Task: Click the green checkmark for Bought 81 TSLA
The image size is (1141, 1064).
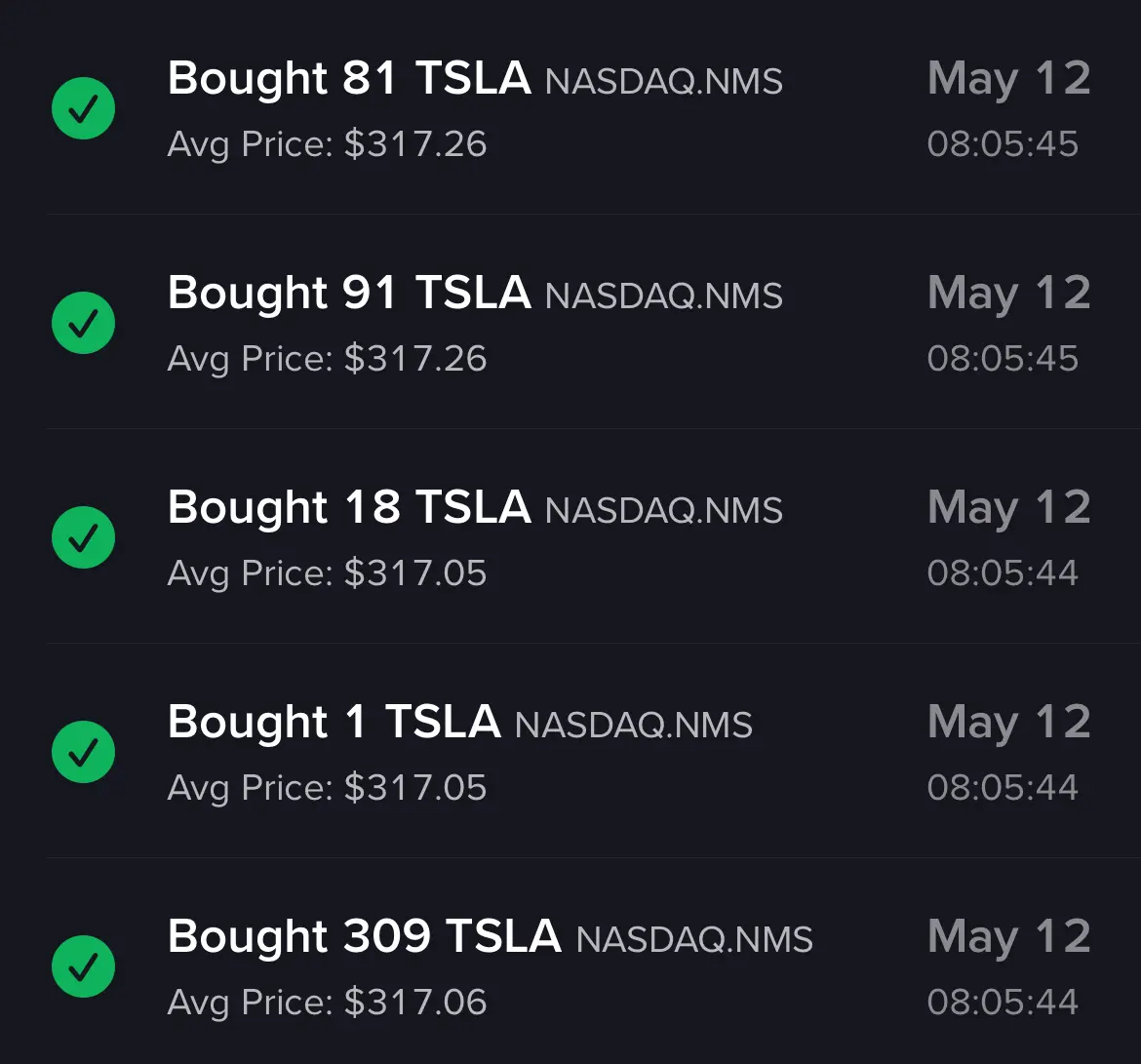Action: 83,108
